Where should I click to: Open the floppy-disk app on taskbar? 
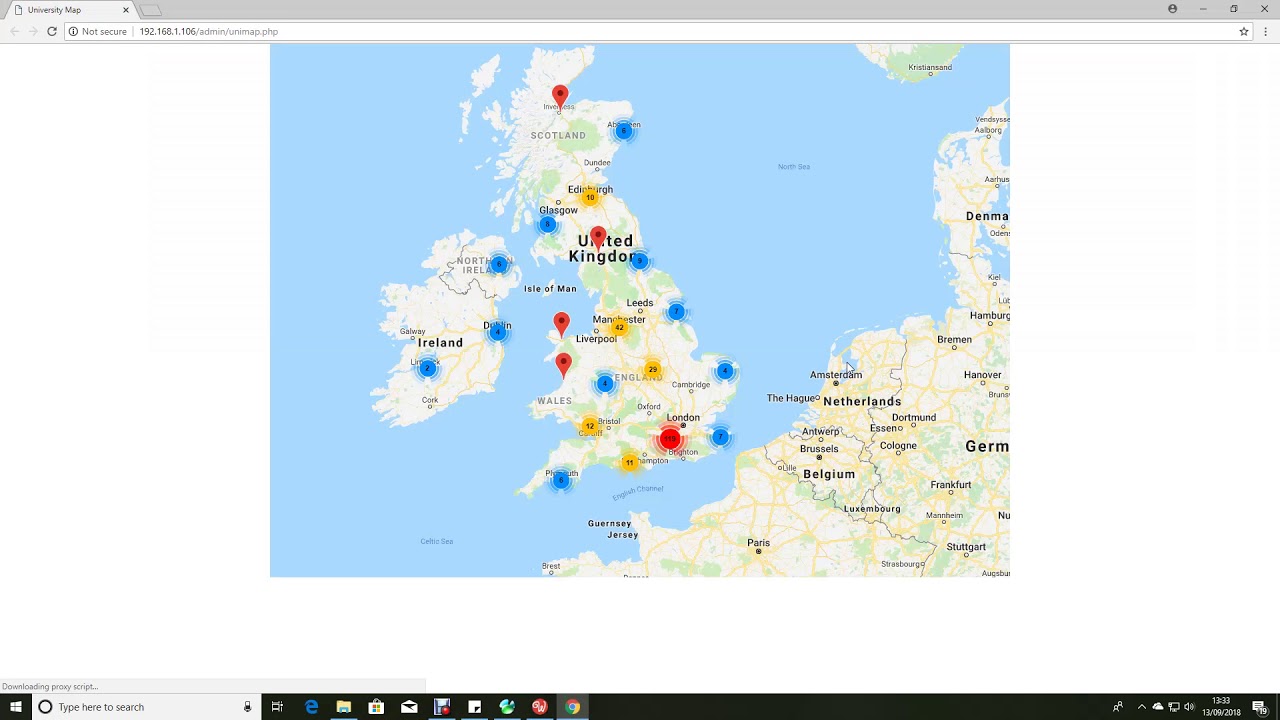pyautogui.click(x=442, y=707)
